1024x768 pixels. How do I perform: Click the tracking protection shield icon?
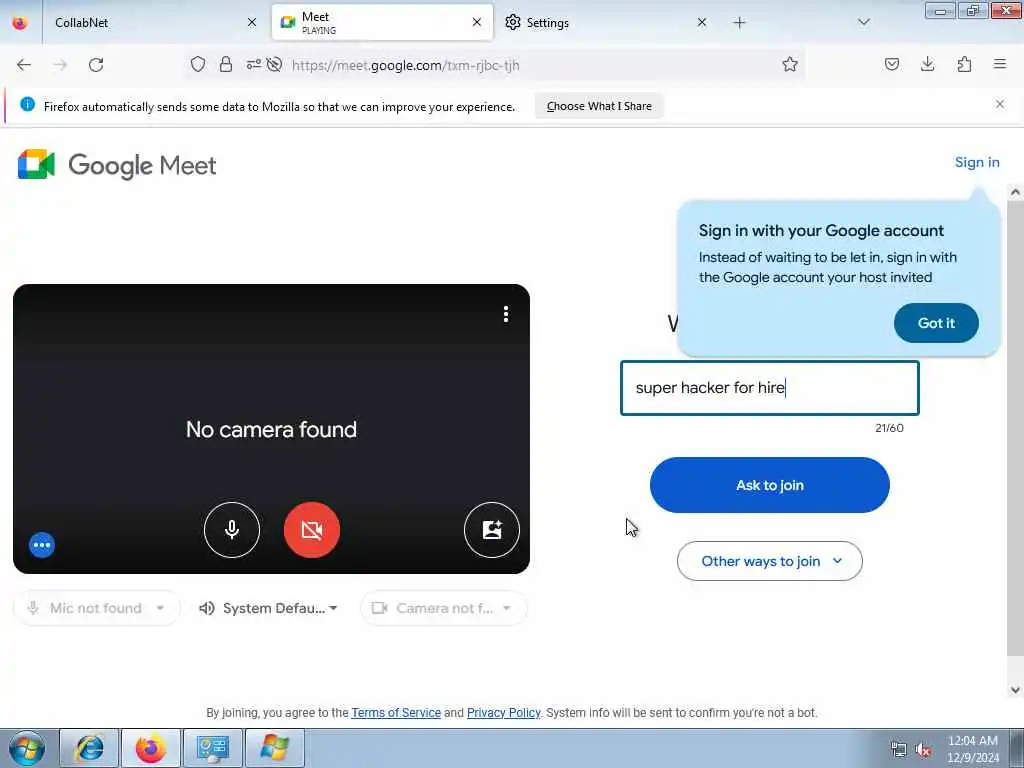[x=198, y=64]
